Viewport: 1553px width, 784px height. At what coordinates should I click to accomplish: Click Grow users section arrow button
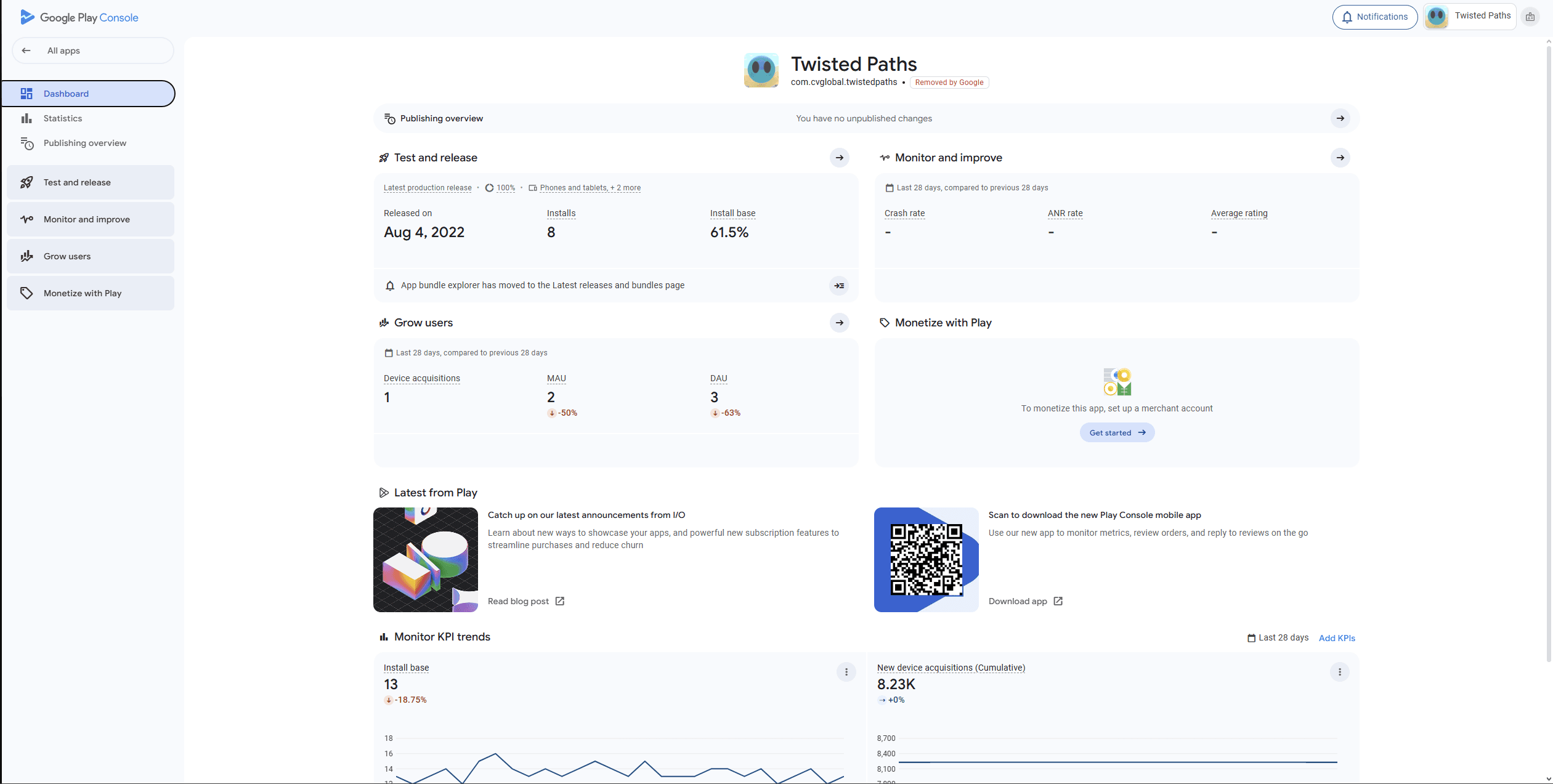tap(839, 323)
